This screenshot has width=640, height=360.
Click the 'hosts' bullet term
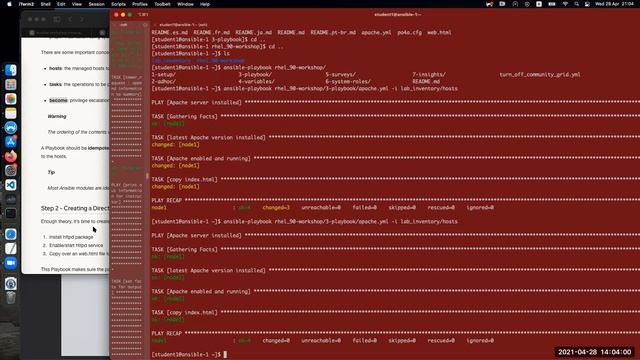(x=56, y=69)
